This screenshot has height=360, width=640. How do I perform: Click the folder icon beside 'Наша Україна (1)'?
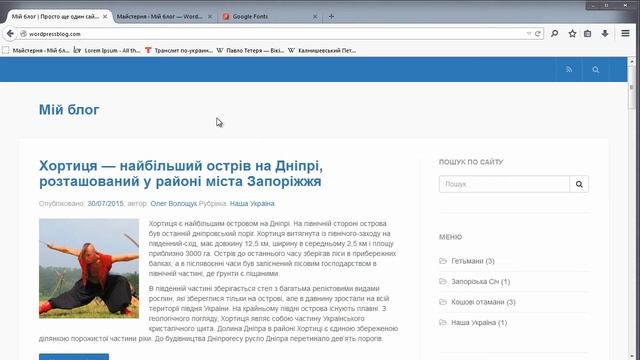pyautogui.click(x=443, y=322)
